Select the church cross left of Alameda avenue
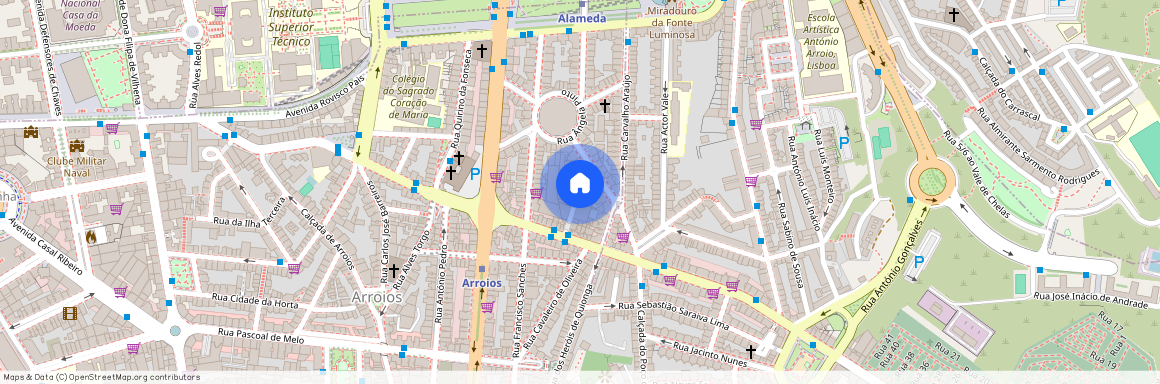 tap(482, 51)
